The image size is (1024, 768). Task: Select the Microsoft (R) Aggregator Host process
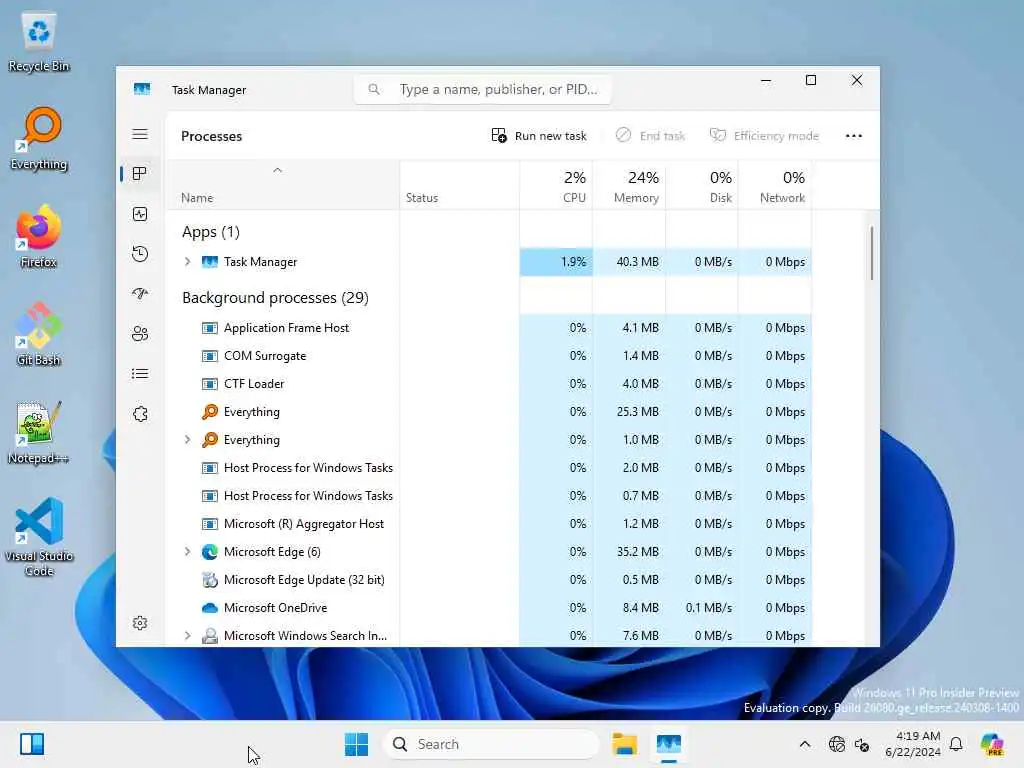point(488,524)
